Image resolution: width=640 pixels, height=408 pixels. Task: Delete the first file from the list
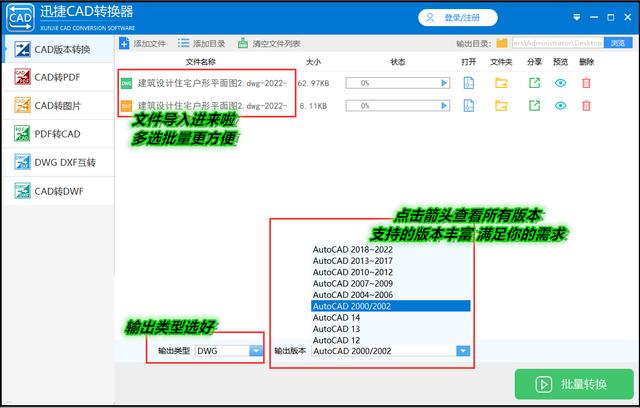coord(586,83)
